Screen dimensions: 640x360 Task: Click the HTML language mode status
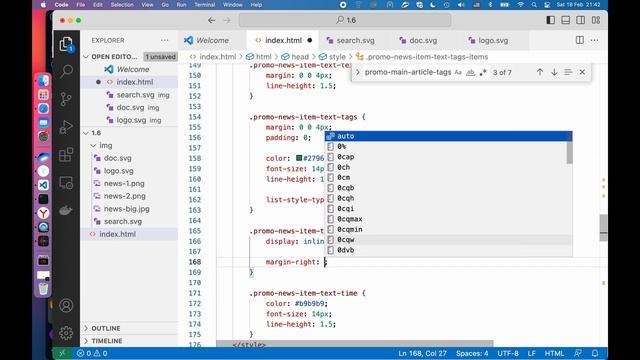pyautogui.click(x=554, y=353)
